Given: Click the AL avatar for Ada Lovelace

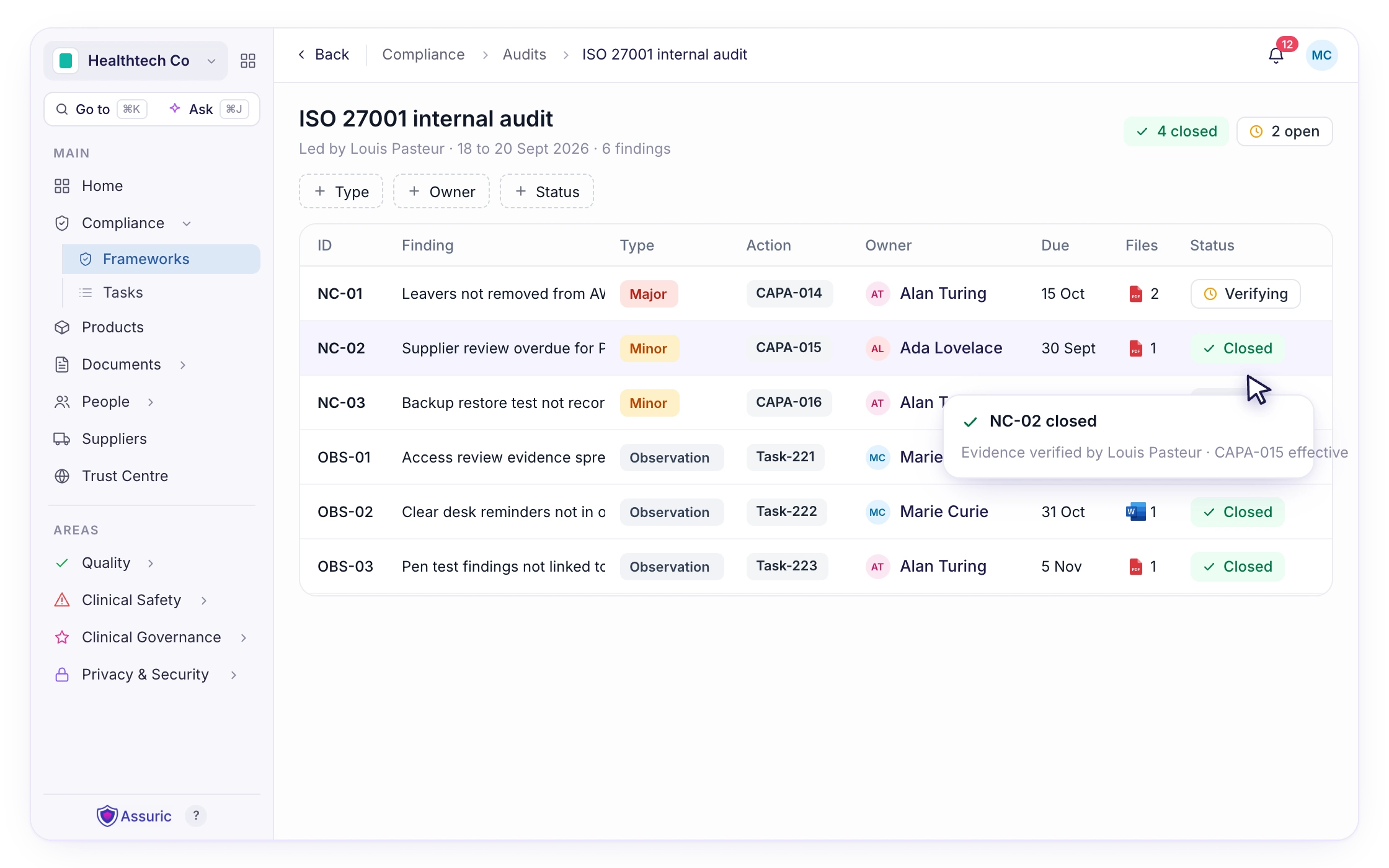Looking at the screenshot, I should (x=877, y=348).
